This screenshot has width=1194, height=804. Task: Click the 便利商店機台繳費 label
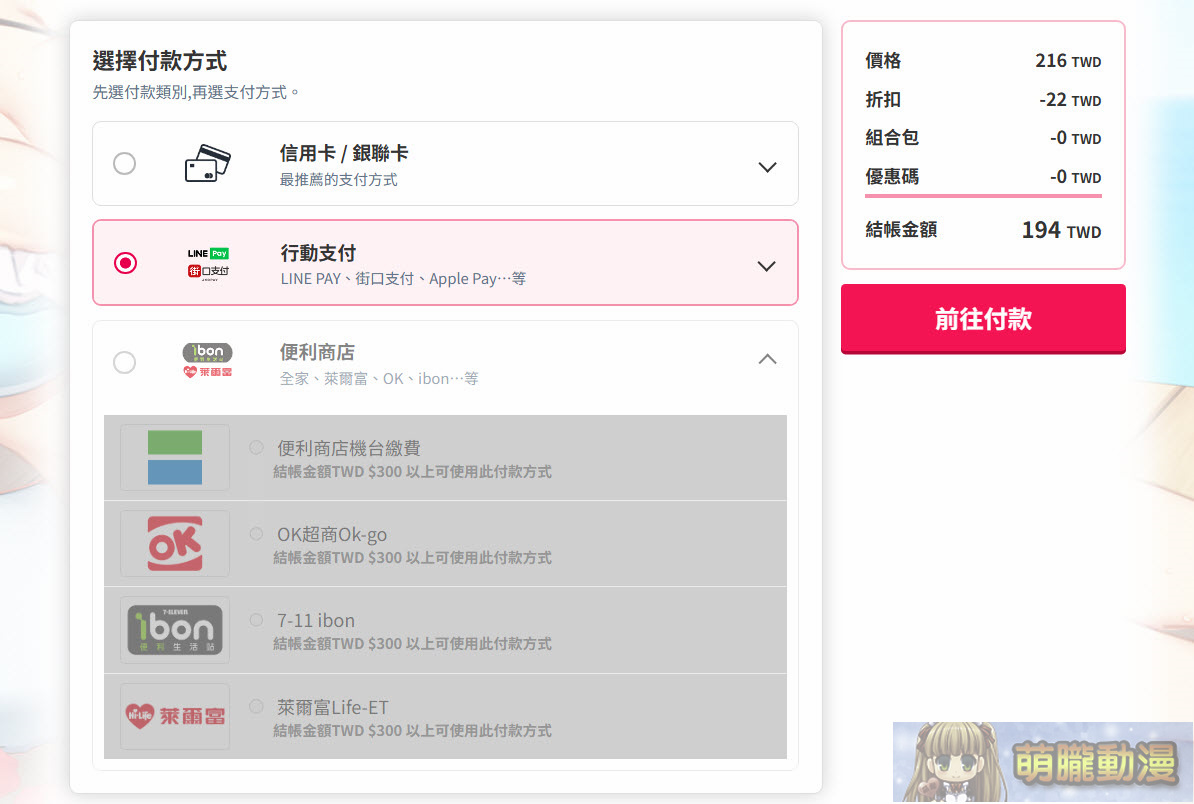pos(349,448)
